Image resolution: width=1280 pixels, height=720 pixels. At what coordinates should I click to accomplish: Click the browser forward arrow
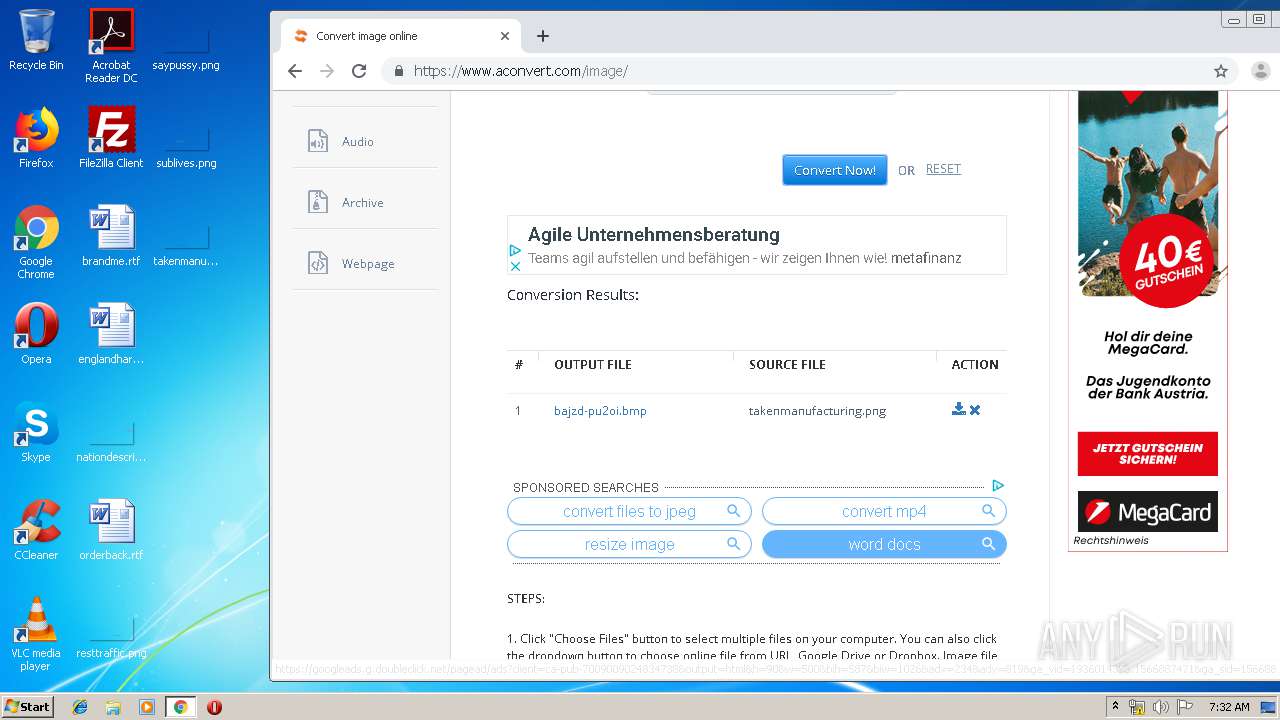[326, 71]
